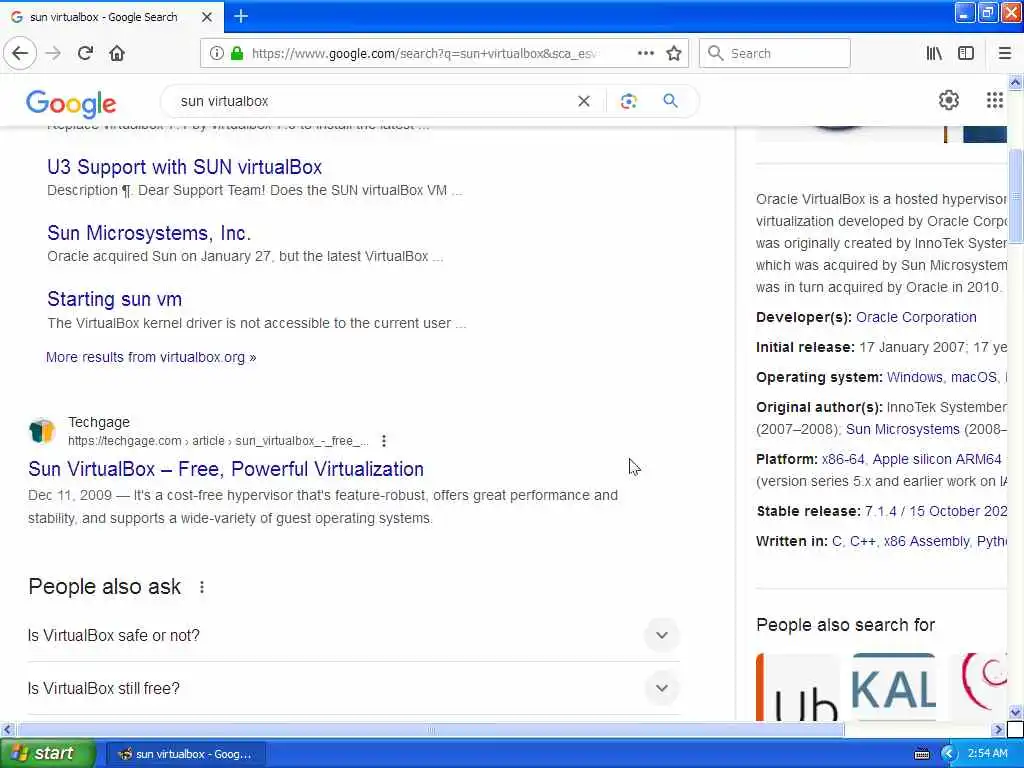Image resolution: width=1024 pixels, height=768 pixels.
Task: Reload the page with the refresh icon
Action: (x=85, y=53)
